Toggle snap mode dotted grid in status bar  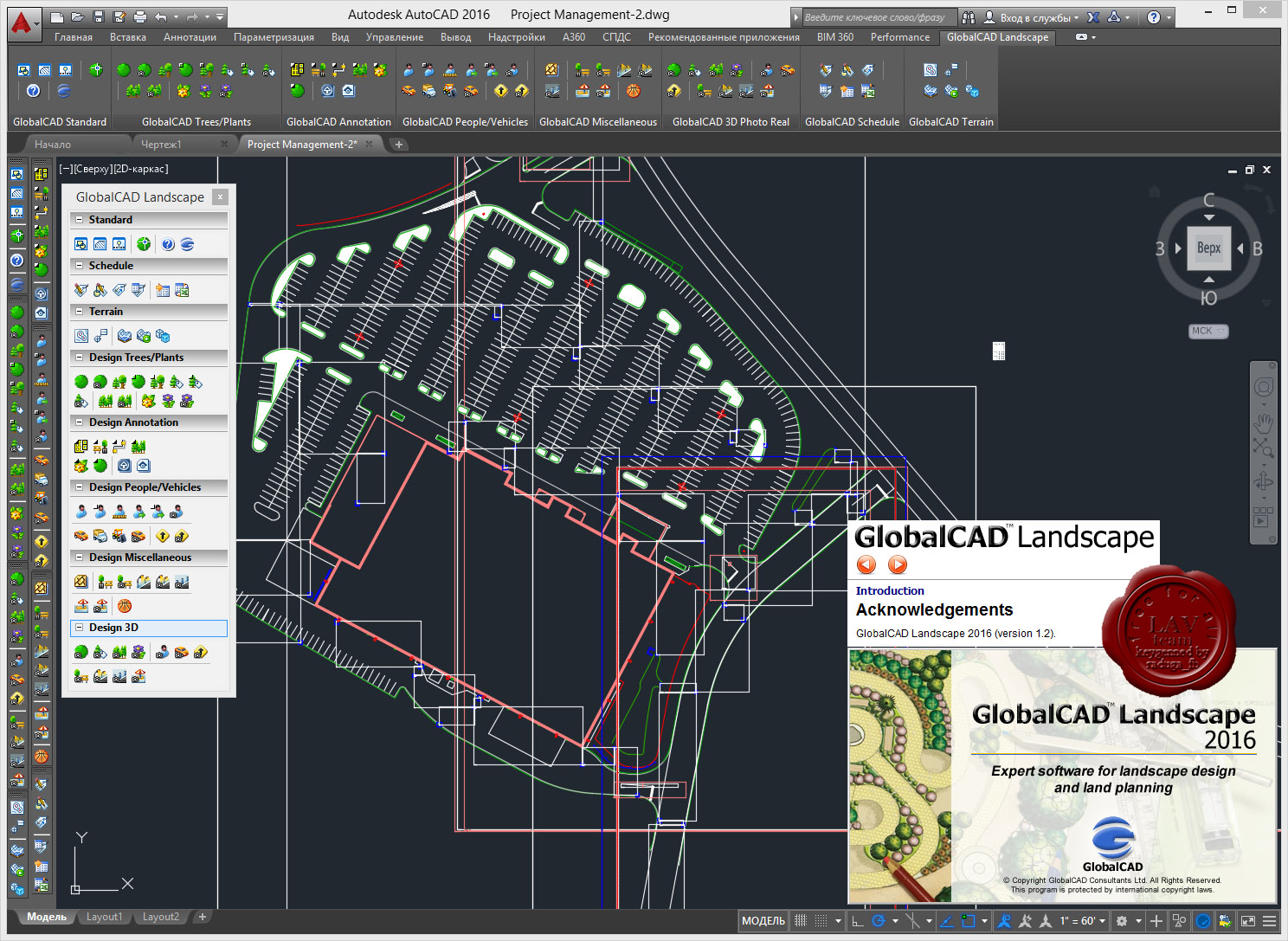point(821,921)
